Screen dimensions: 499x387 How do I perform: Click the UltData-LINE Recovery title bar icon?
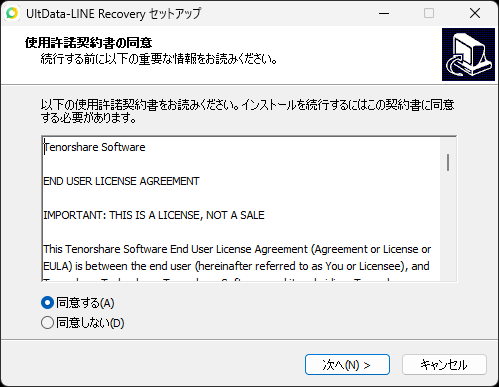[x=12, y=13]
